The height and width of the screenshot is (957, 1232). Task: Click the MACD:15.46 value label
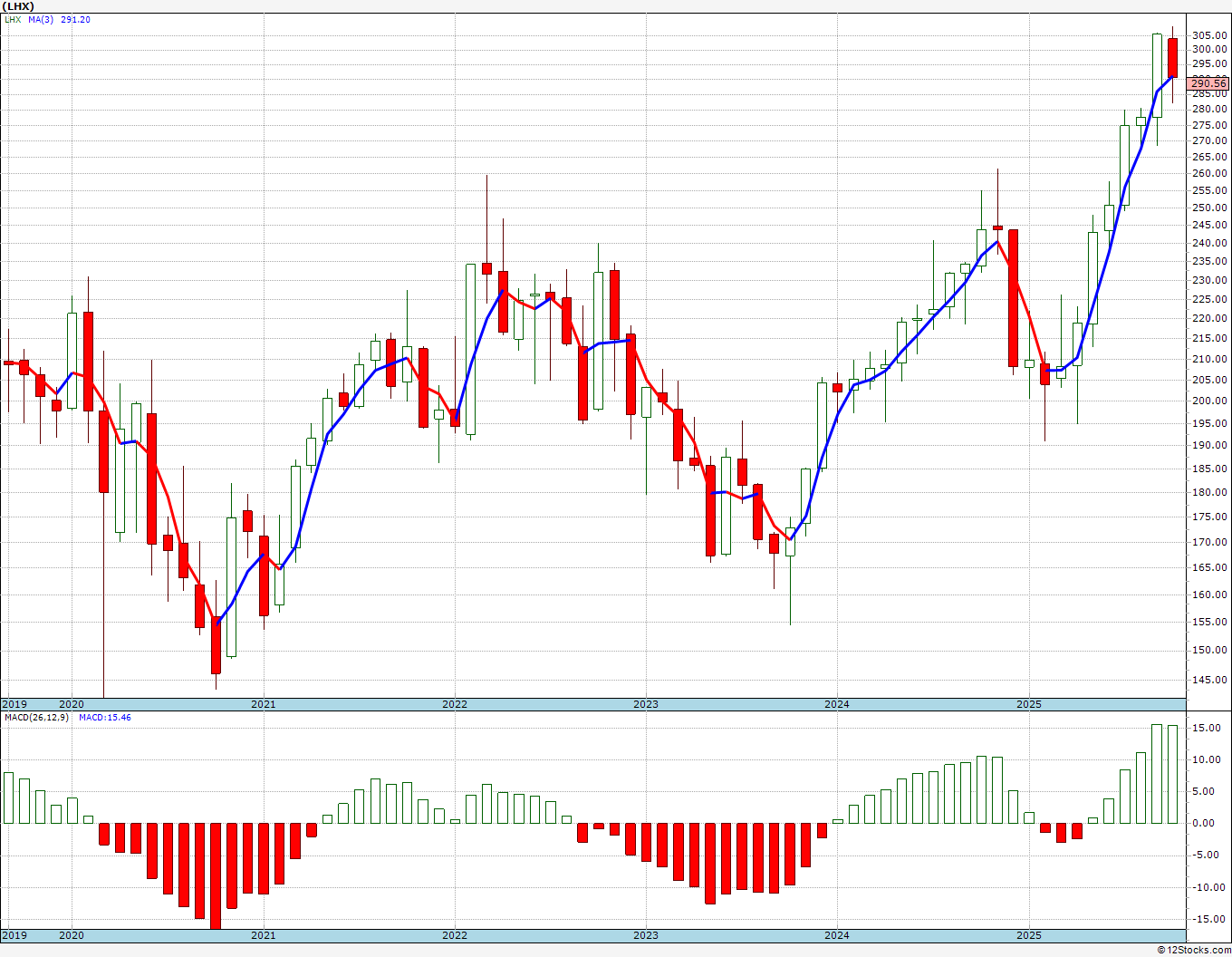point(104,717)
